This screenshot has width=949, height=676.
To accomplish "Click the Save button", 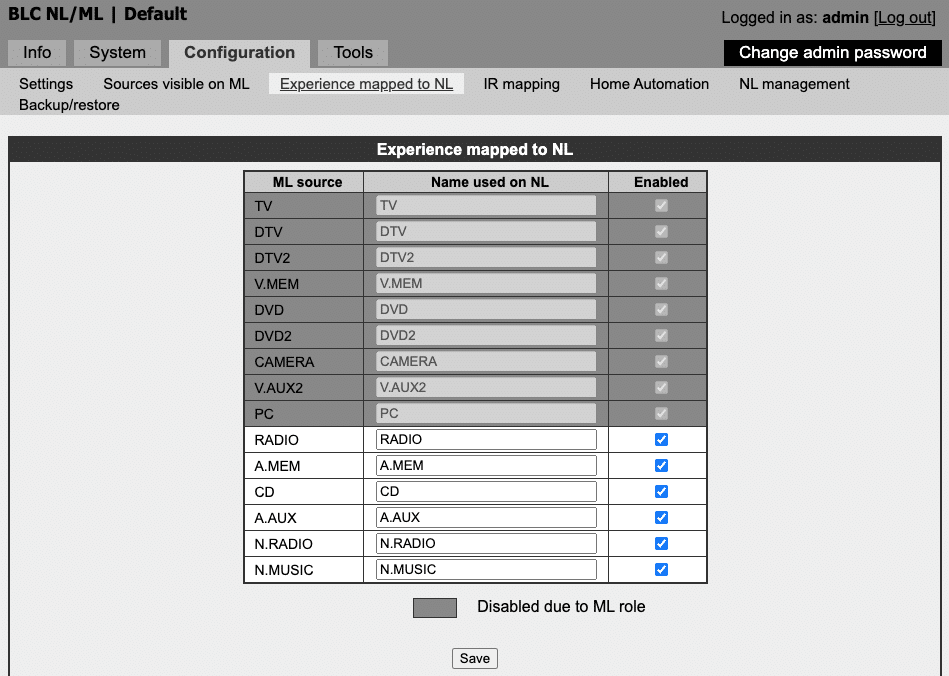I will pos(474,658).
